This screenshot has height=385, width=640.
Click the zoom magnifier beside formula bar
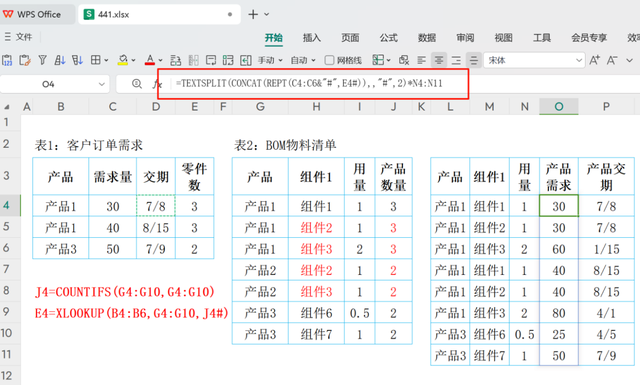click(137, 84)
